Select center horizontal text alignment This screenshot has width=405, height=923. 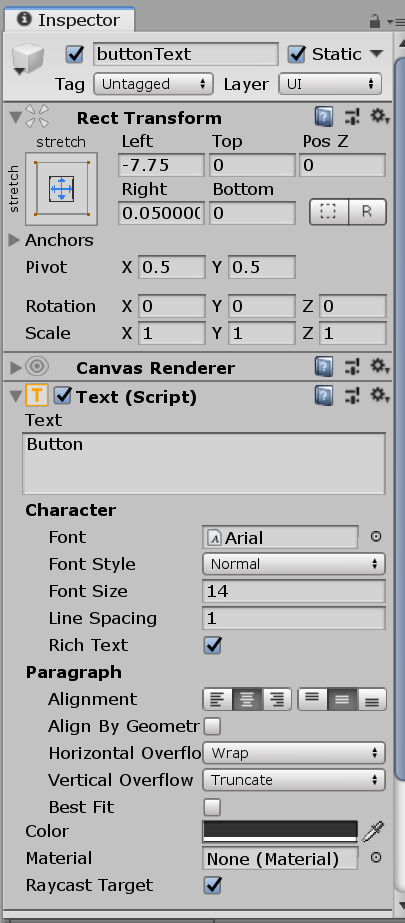point(247,699)
